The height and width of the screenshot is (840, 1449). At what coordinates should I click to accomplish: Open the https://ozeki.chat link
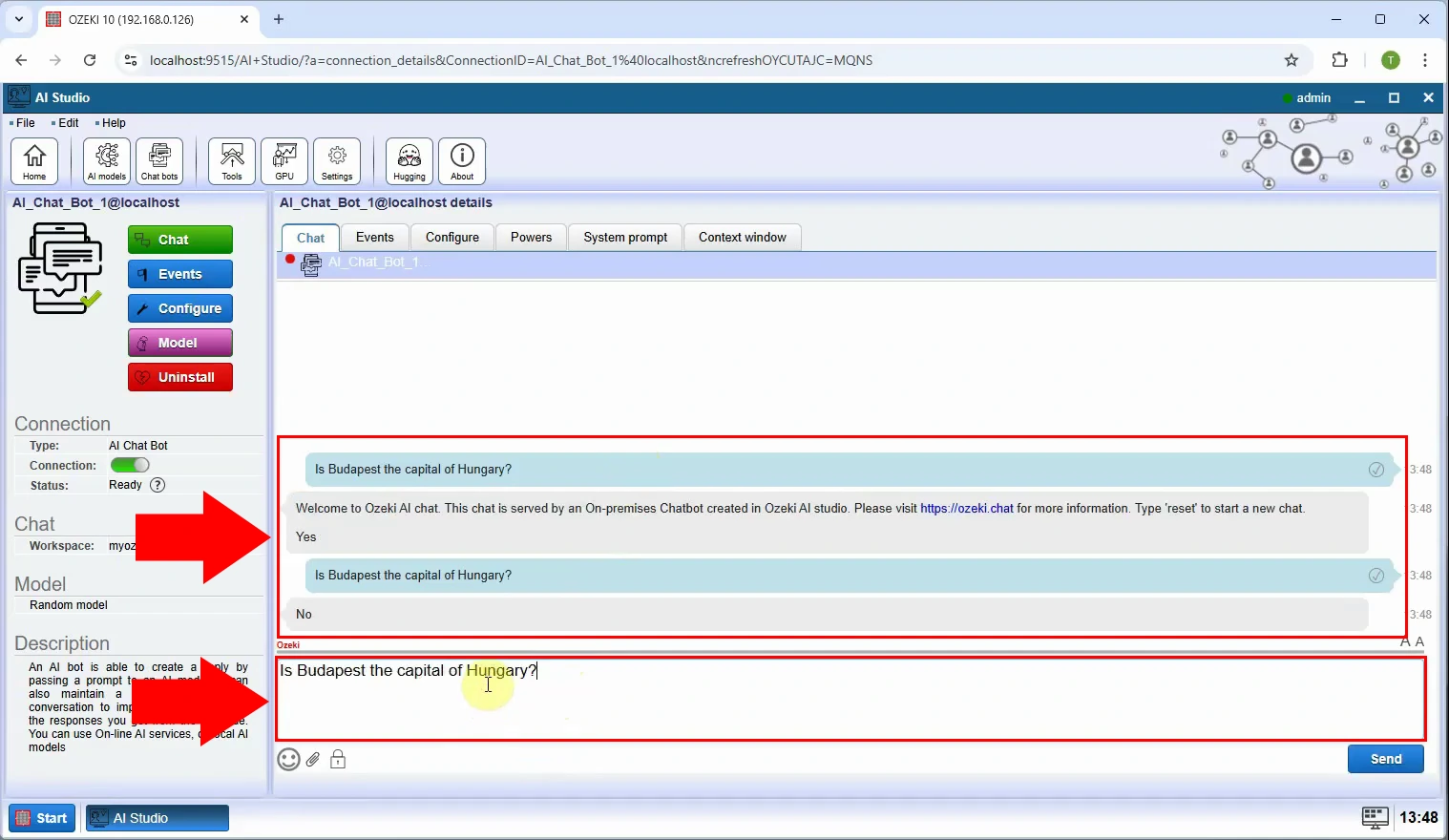[967, 508]
